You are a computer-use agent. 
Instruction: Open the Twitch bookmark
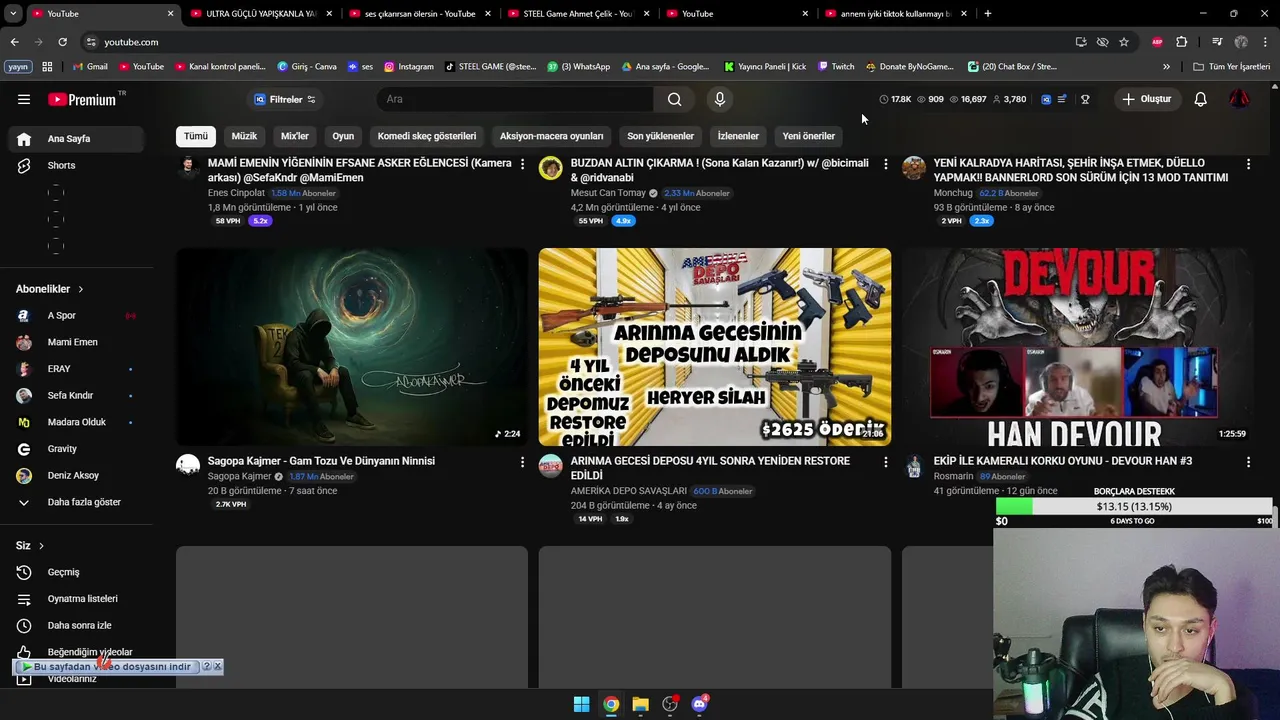(836, 67)
